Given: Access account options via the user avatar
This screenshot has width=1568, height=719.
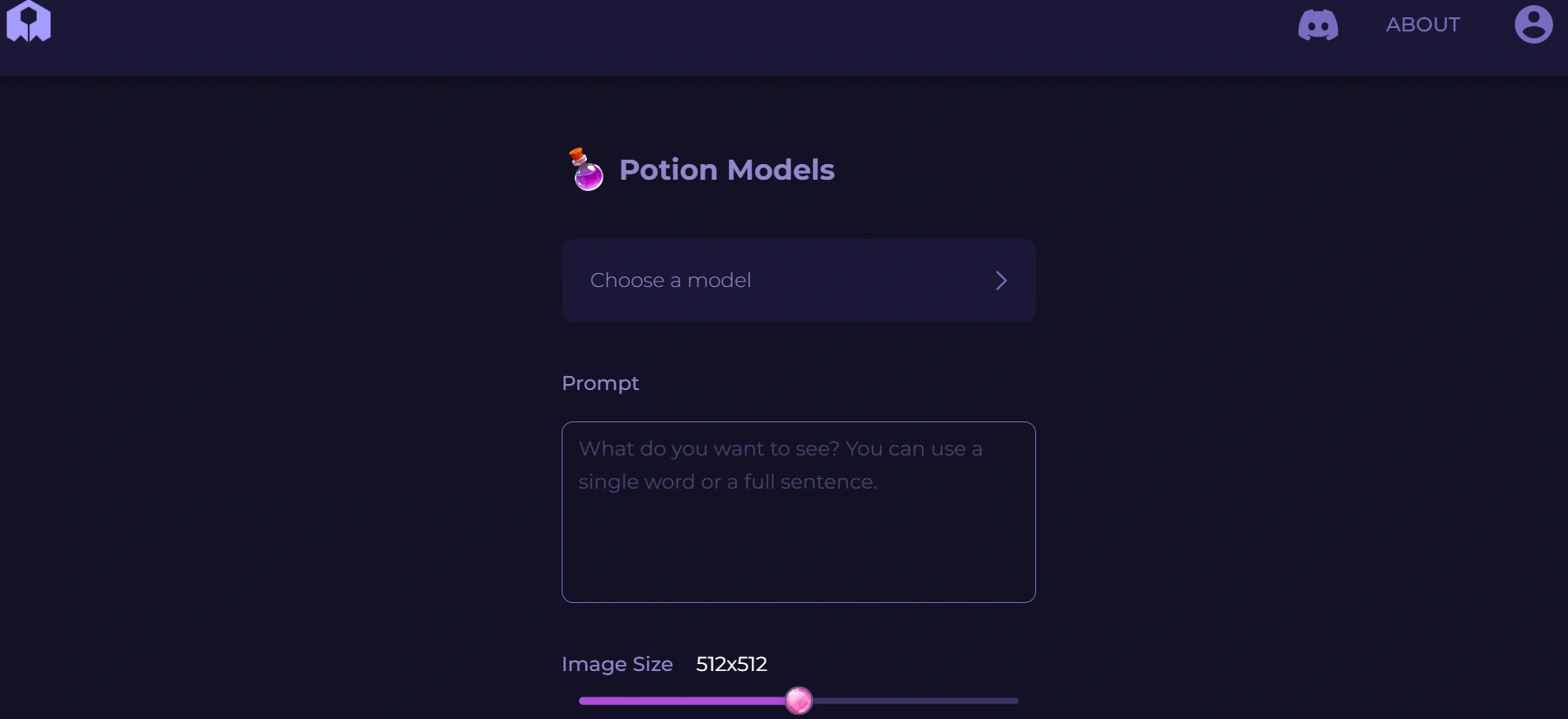Looking at the screenshot, I should coord(1533,24).
